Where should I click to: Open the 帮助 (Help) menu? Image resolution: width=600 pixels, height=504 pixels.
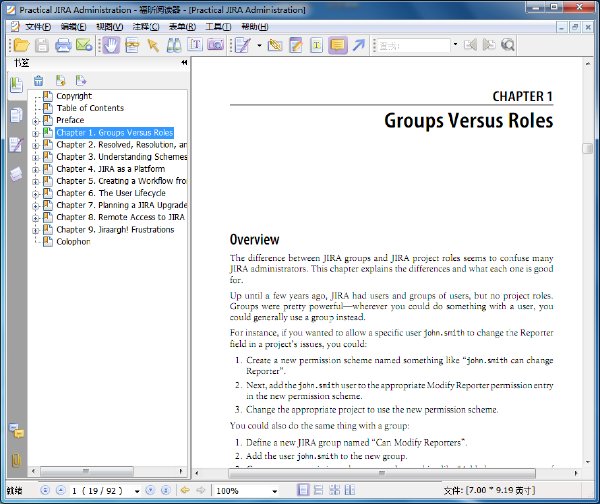coord(254,27)
